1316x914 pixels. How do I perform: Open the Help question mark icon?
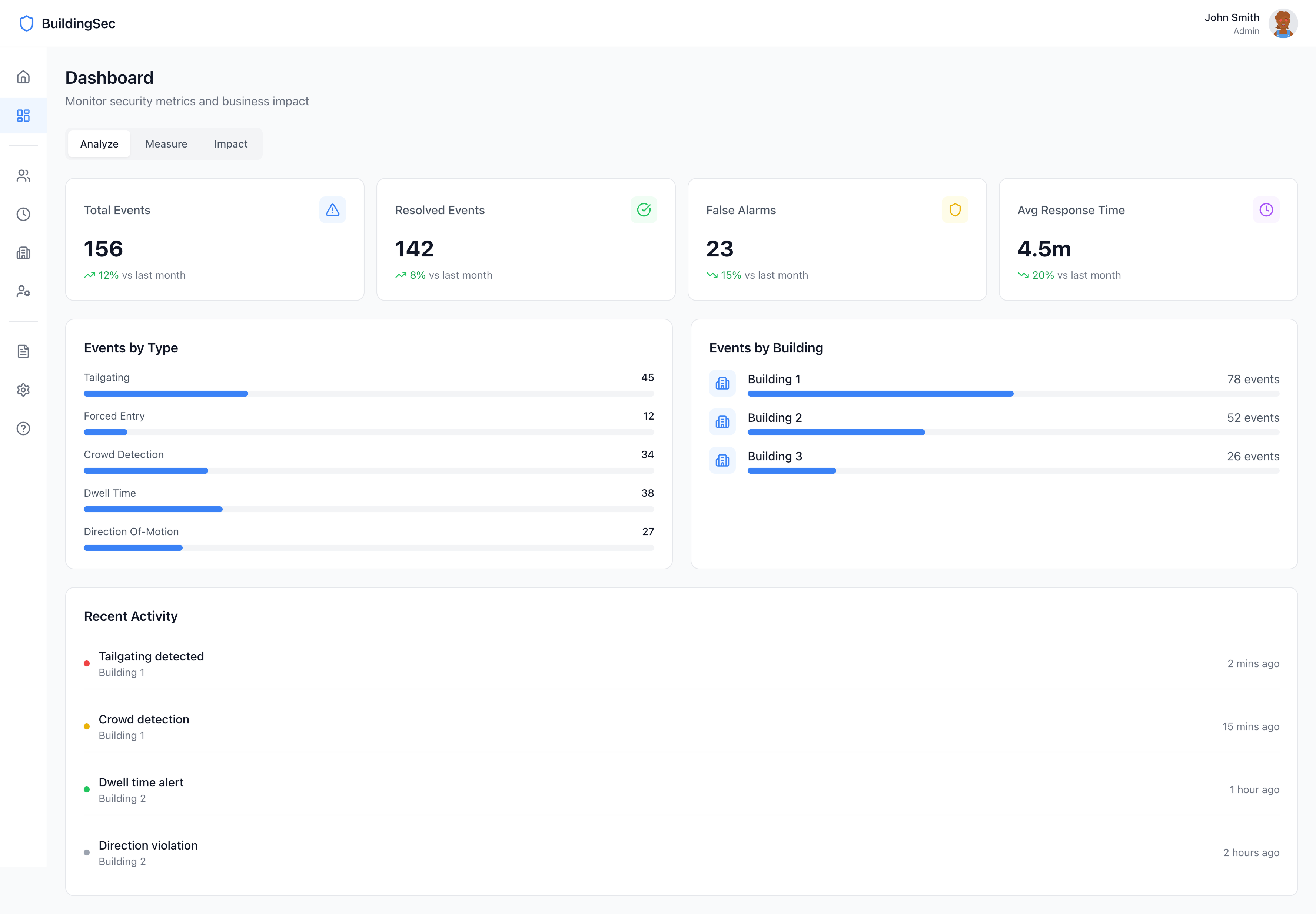point(23,428)
